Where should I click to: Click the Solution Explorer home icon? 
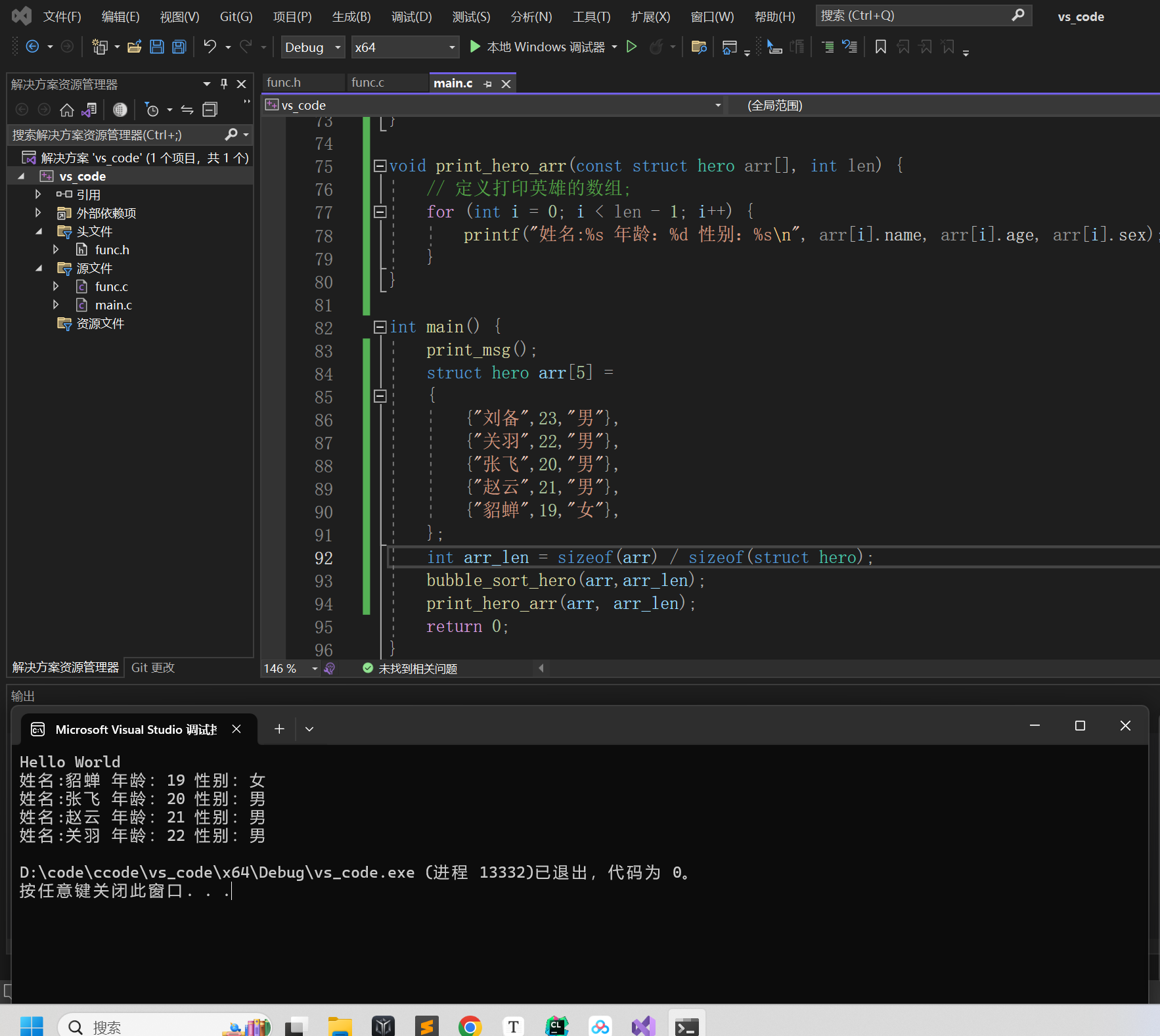coord(67,110)
